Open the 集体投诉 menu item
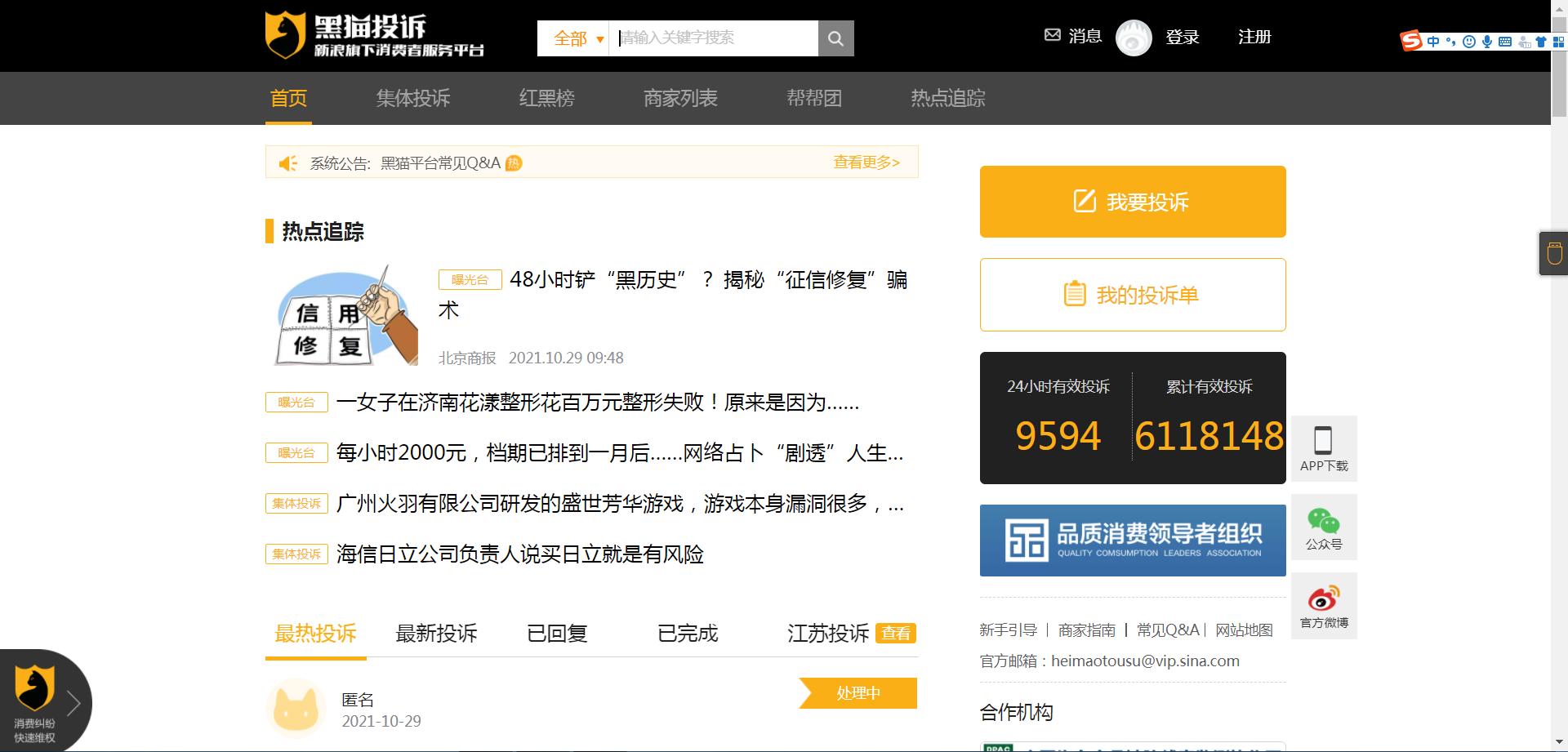Image resolution: width=1568 pixels, height=752 pixels. pos(413,98)
